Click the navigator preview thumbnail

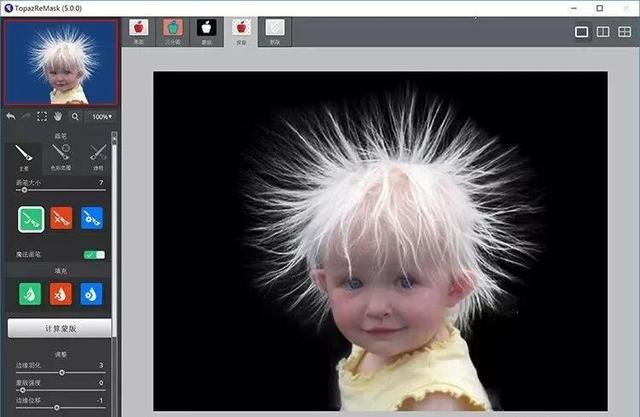coord(58,62)
